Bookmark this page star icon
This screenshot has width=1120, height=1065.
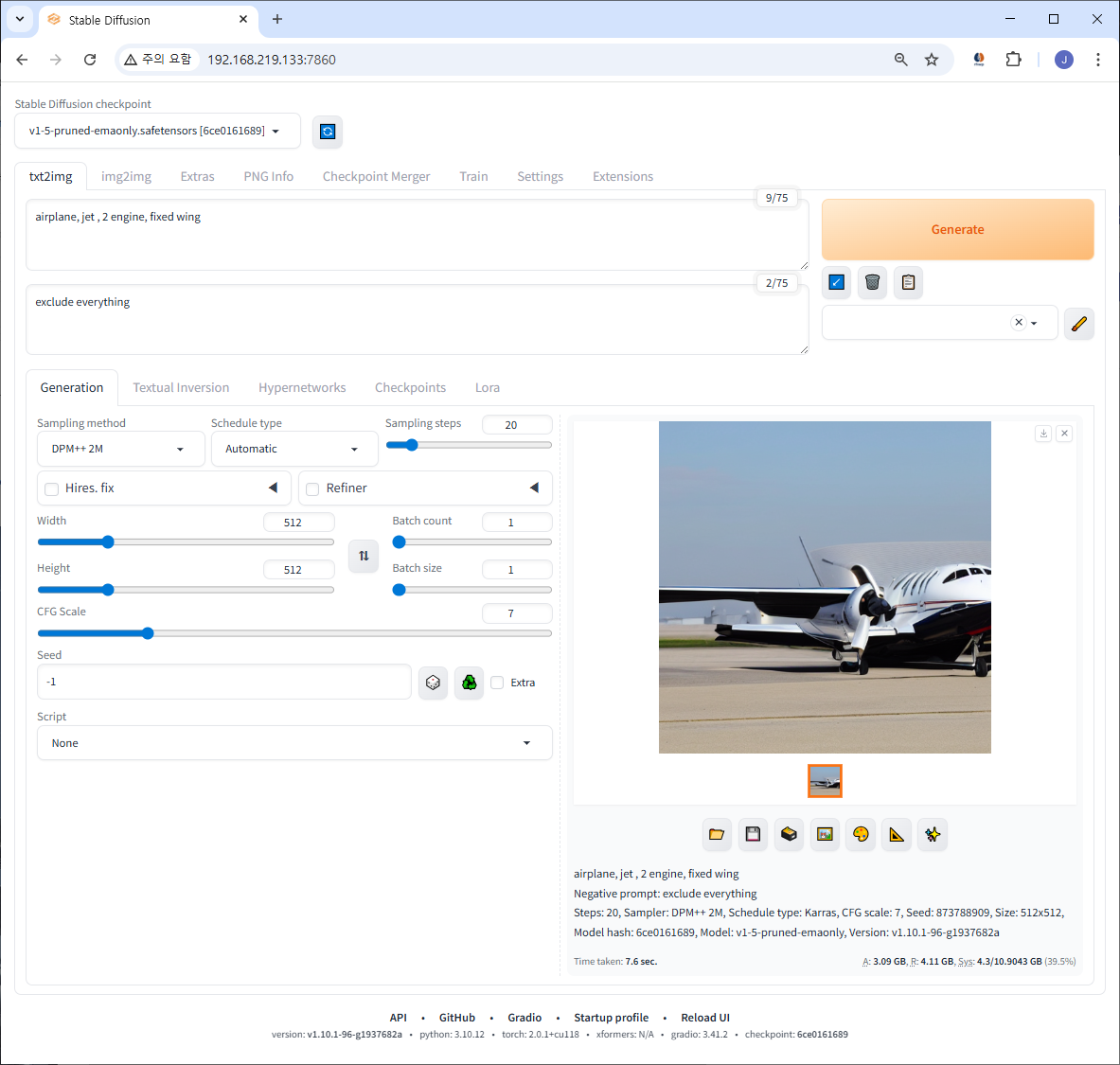[x=932, y=60]
